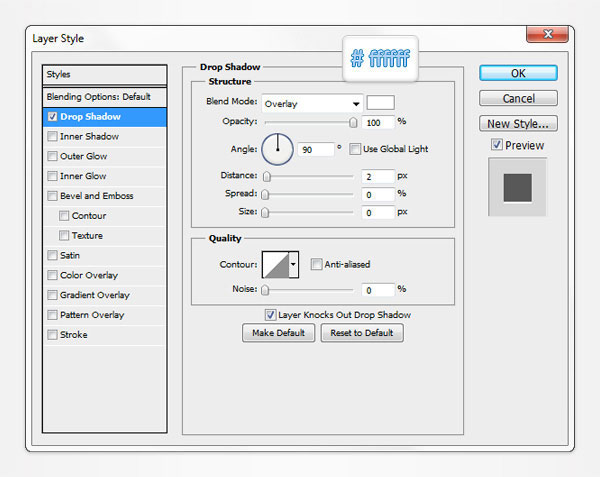Click the Angle dial control
600x477 pixels.
click(x=277, y=149)
